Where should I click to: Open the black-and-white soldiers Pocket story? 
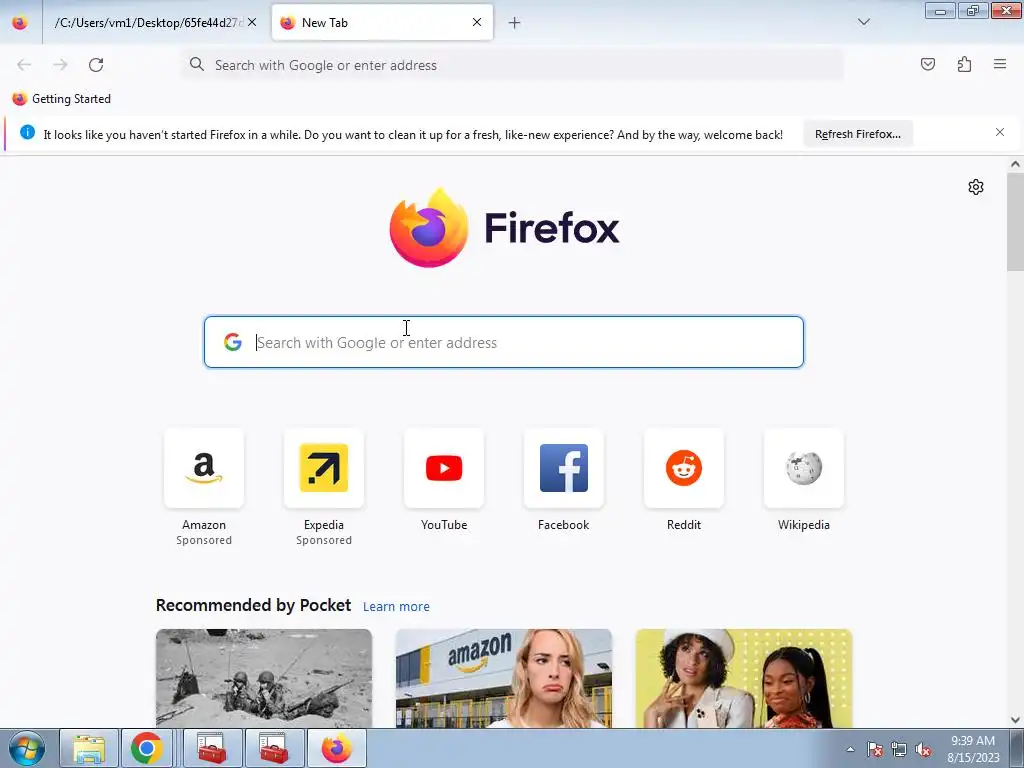[264, 678]
